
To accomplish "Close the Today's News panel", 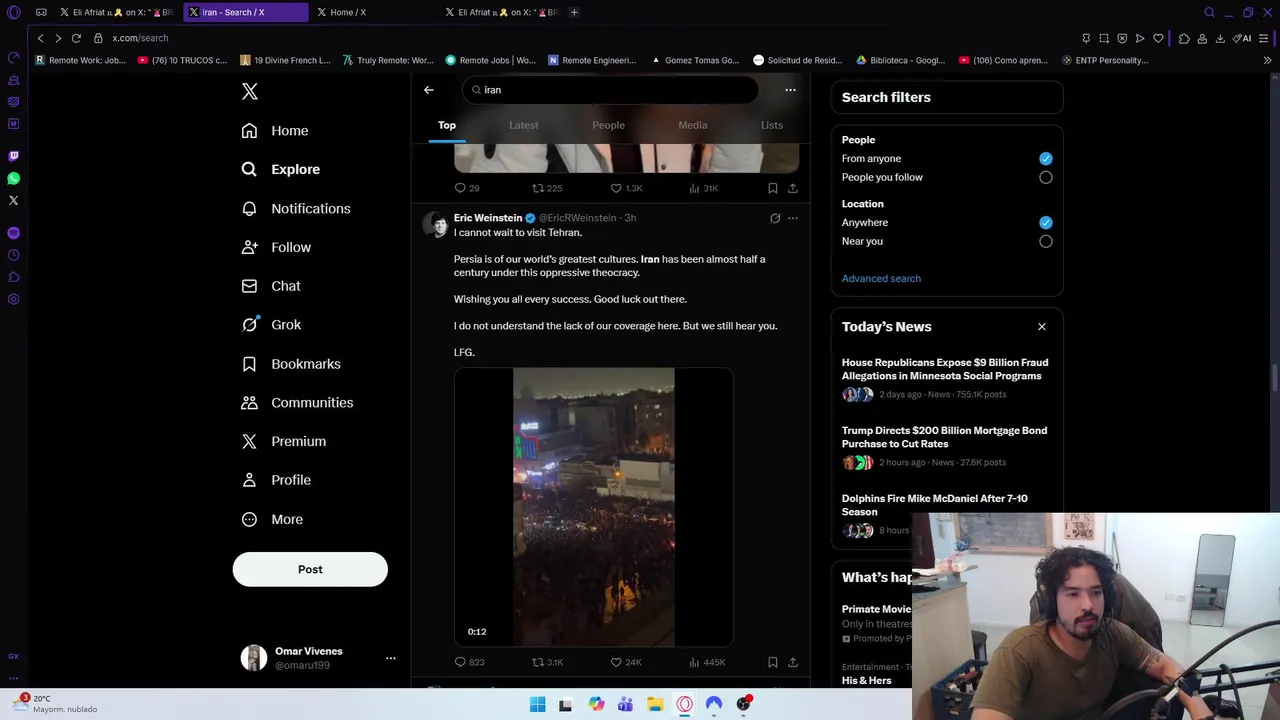I will click(1042, 327).
